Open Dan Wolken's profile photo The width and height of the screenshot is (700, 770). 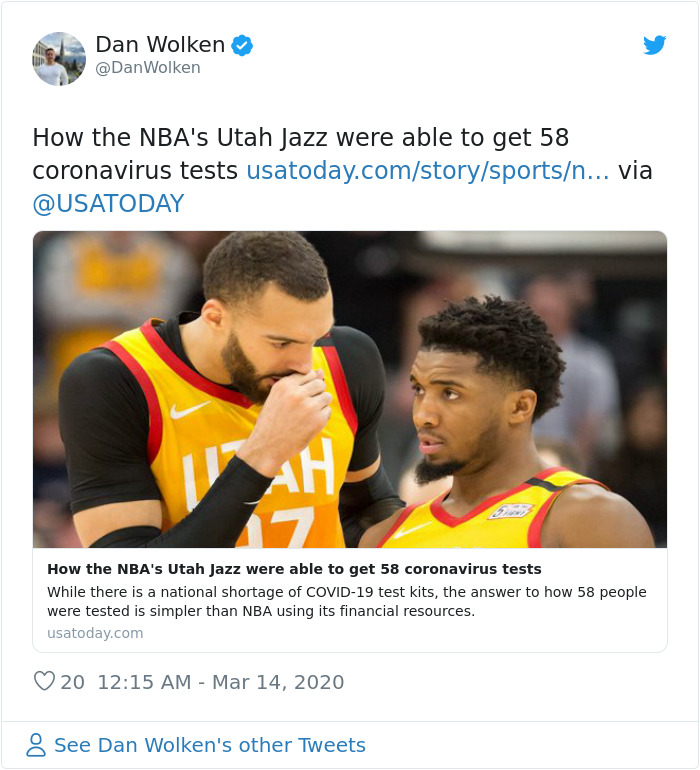click(59, 59)
